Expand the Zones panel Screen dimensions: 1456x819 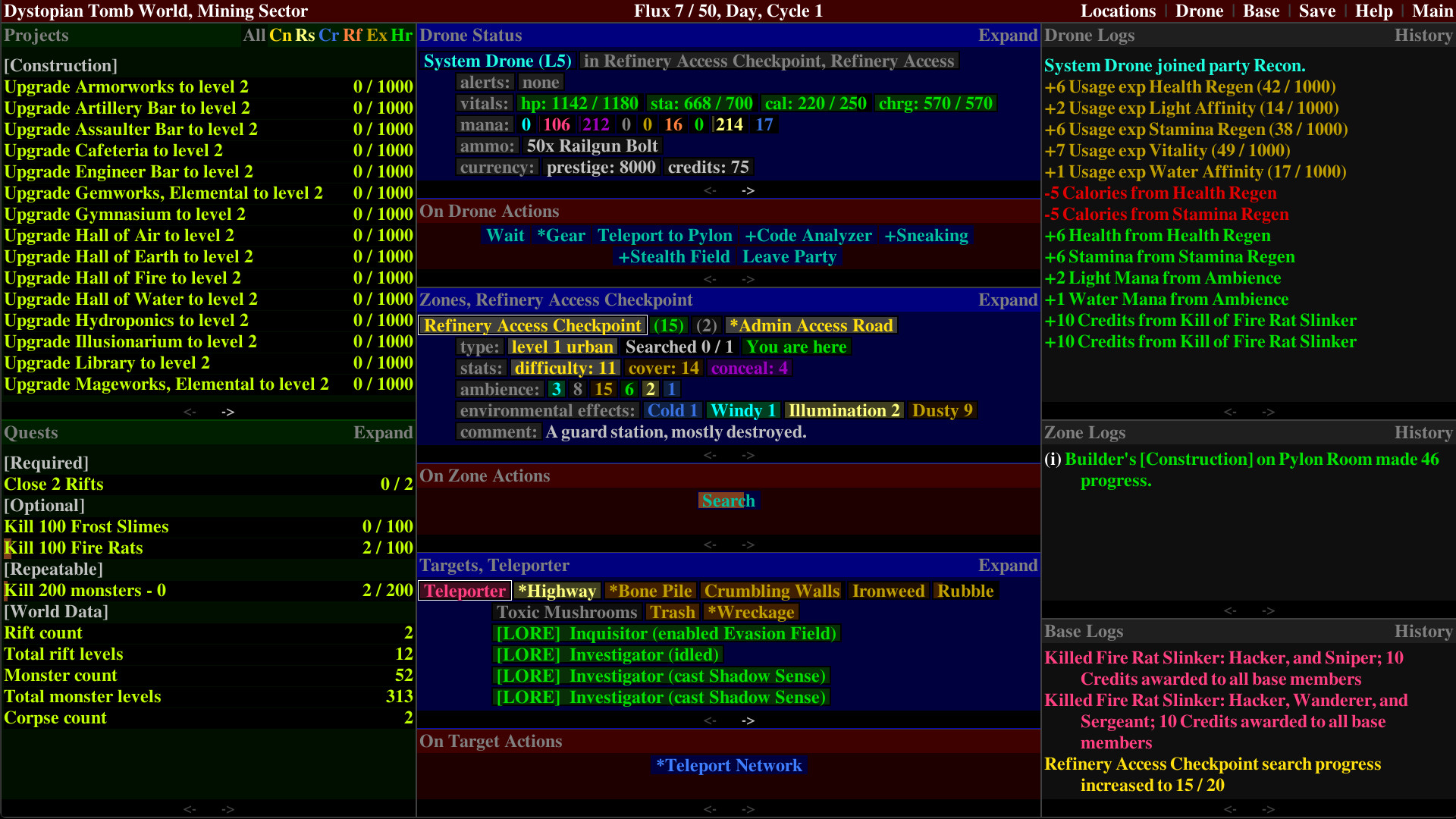pos(1008,300)
